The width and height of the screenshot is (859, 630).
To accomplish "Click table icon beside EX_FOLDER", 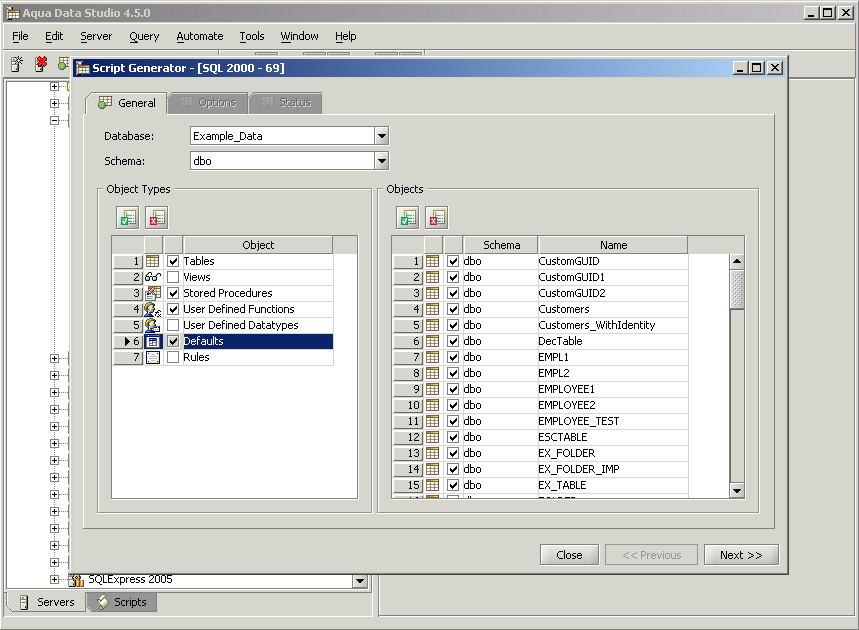I will (x=432, y=453).
